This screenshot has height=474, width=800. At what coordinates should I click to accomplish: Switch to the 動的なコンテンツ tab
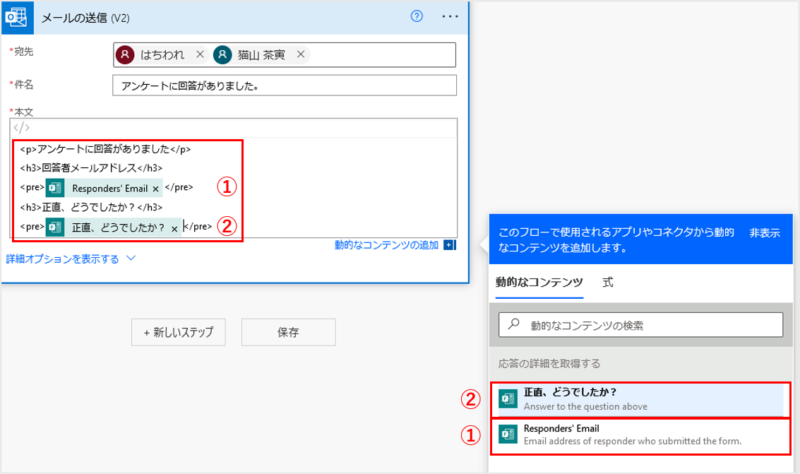click(539, 283)
